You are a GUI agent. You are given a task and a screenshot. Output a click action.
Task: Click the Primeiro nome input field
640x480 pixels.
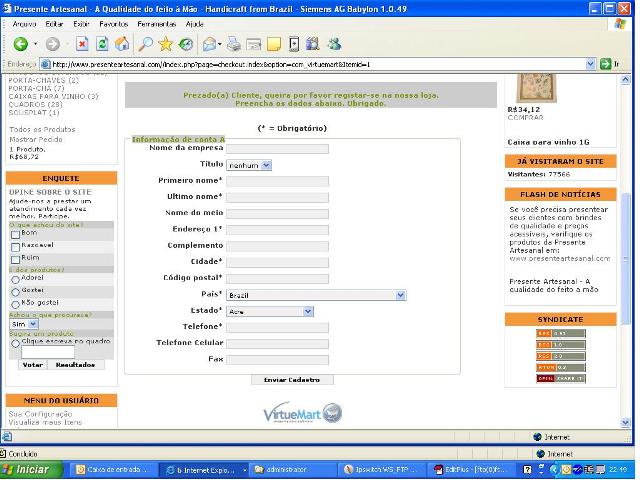coord(278,181)
